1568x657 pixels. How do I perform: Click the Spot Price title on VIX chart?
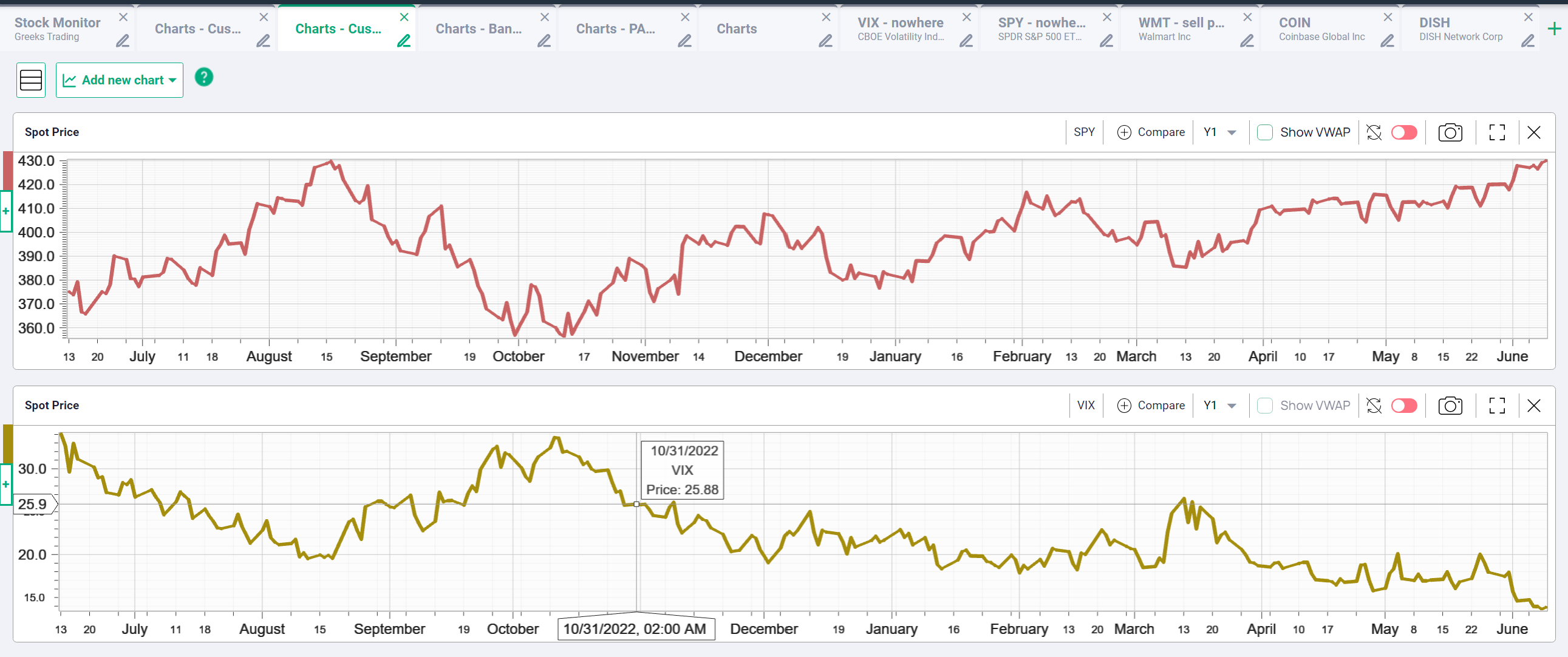tap(52, 406)
